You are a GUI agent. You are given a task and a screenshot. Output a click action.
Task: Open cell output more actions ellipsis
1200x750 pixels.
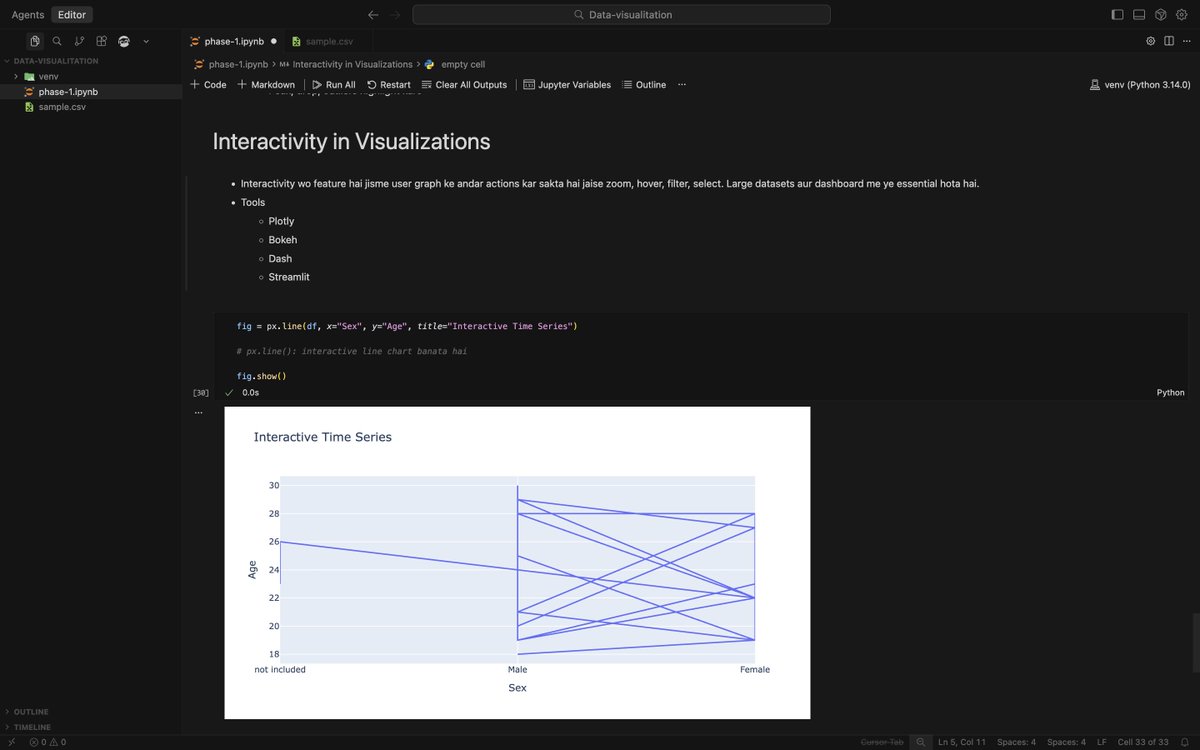point(198,412)
